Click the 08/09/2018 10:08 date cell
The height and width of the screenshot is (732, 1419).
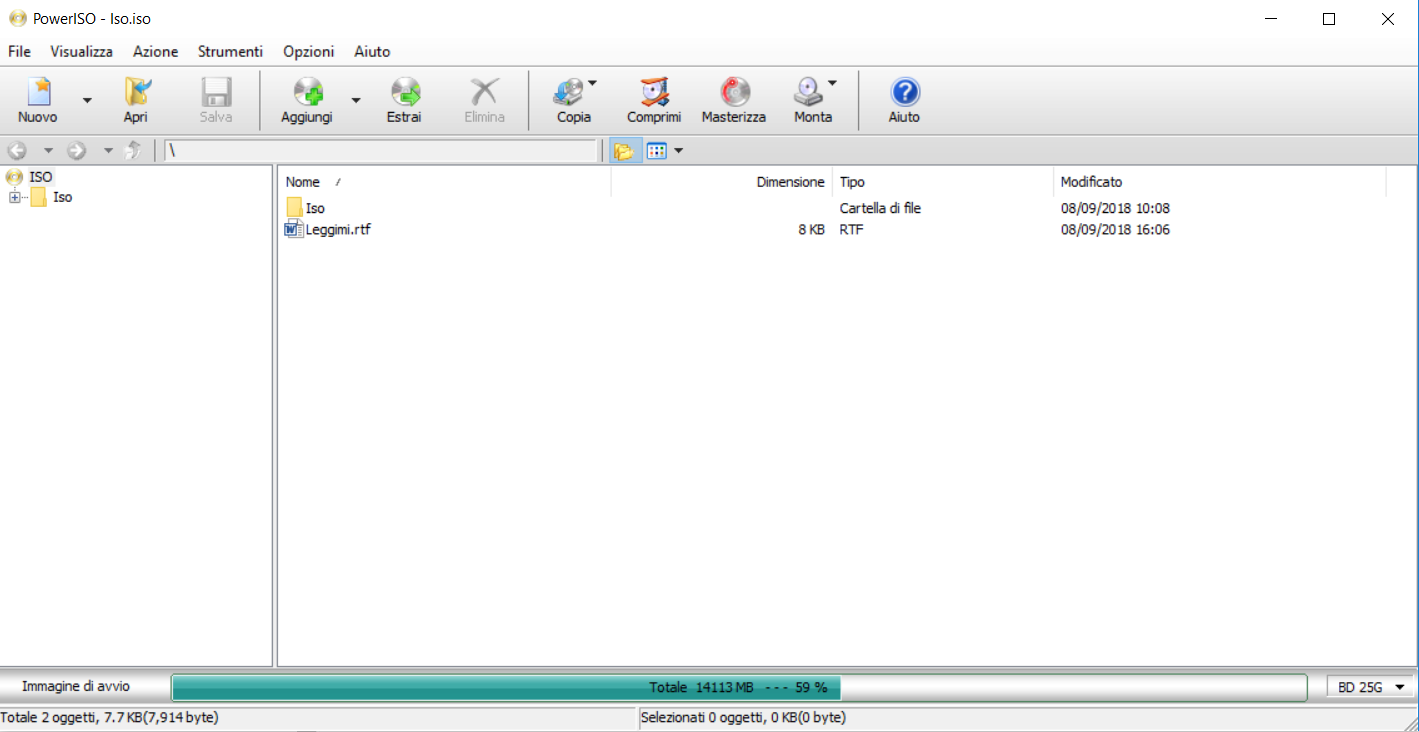click(1115, 208)
